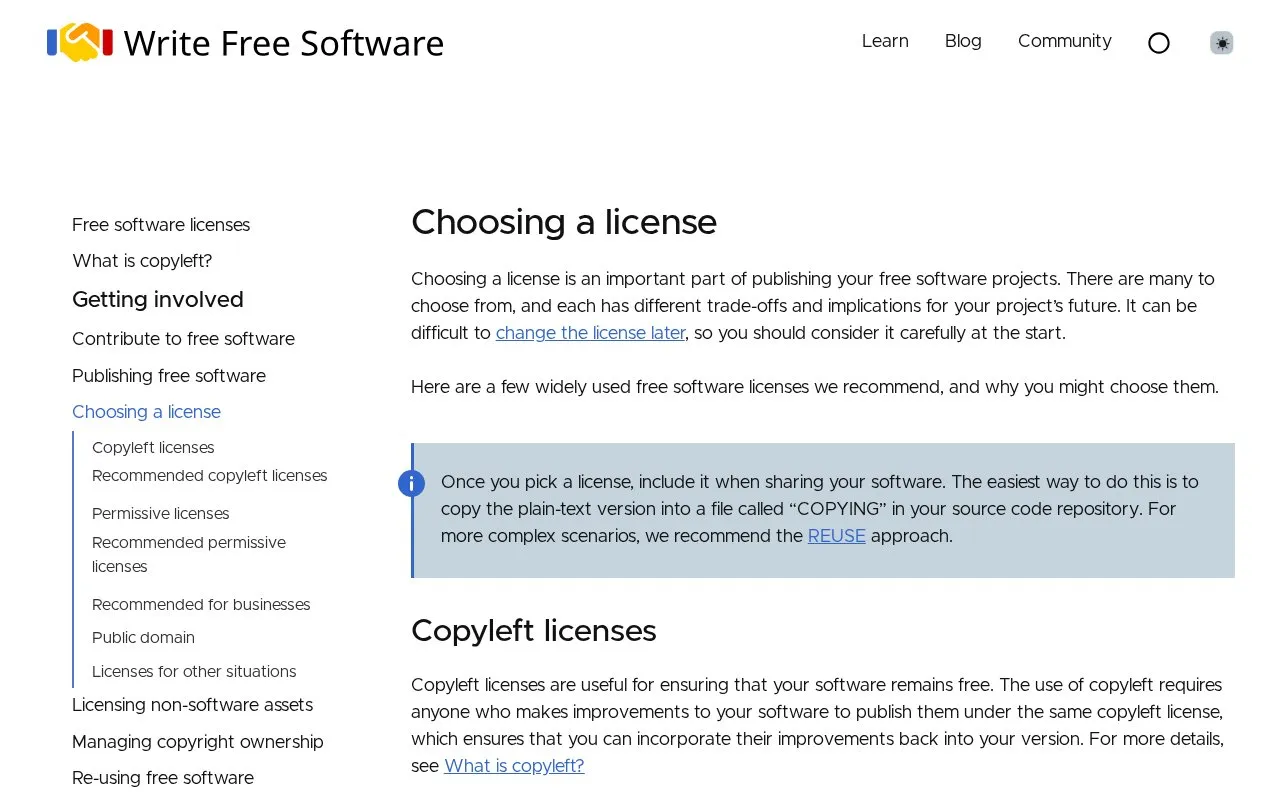Viewport: 1280px width, 800px height.
Task: Click the Write Free Software handshake logo
Action: tap(80, 42)
